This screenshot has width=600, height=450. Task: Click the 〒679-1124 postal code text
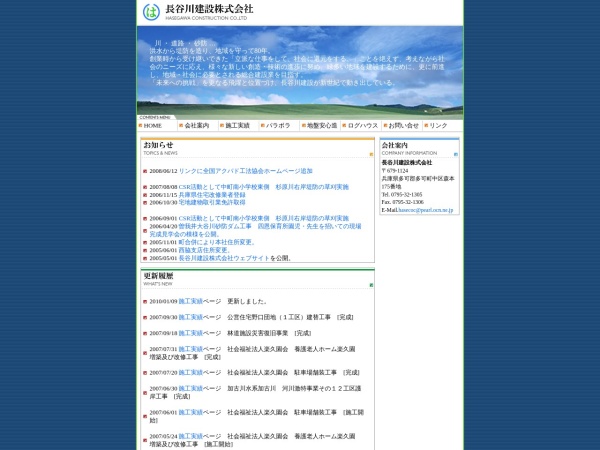click(395, 171)
